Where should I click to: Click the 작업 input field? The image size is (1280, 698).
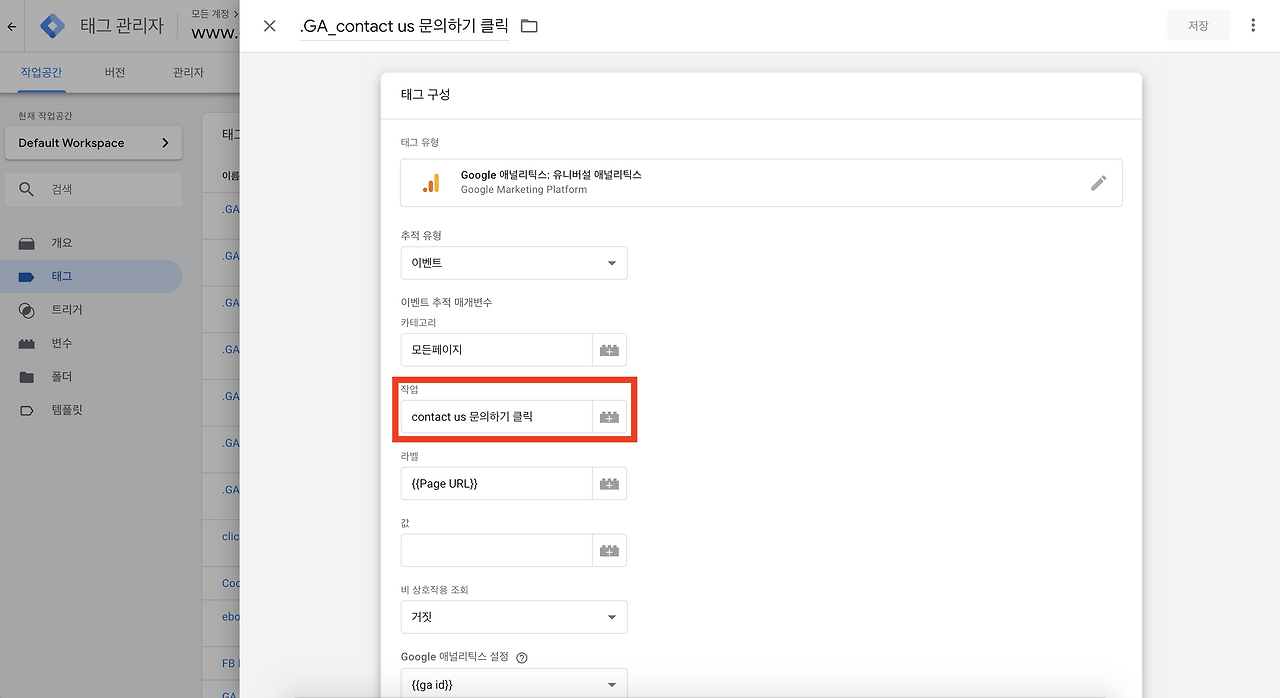tap(497, 417)
